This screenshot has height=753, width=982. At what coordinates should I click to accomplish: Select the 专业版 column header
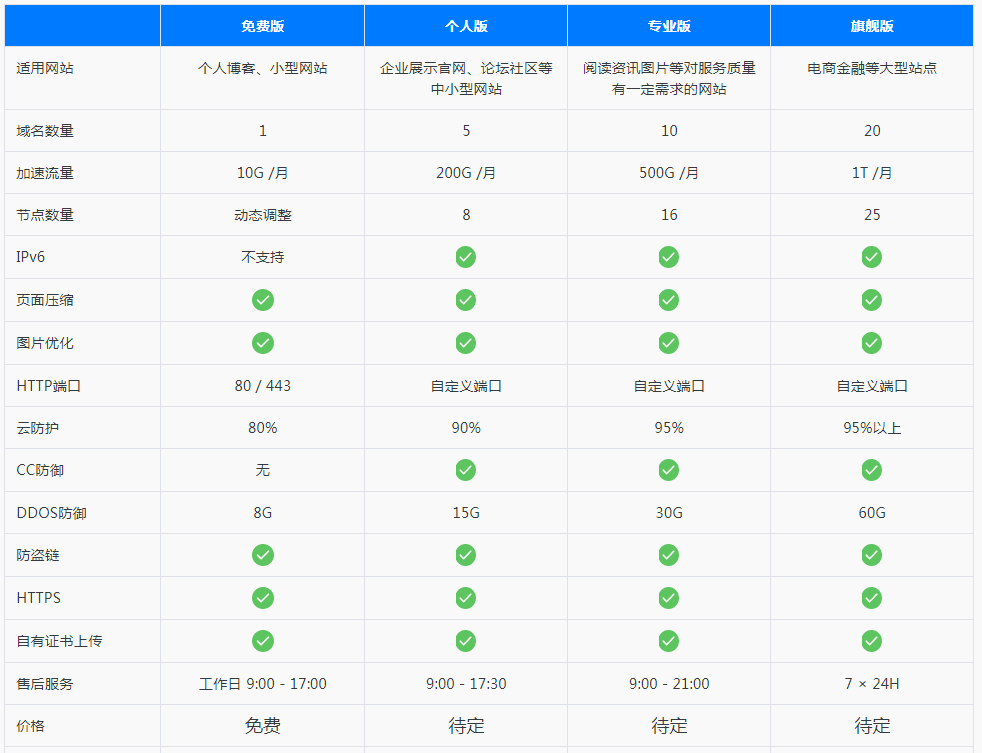click(x=669, y=26)
